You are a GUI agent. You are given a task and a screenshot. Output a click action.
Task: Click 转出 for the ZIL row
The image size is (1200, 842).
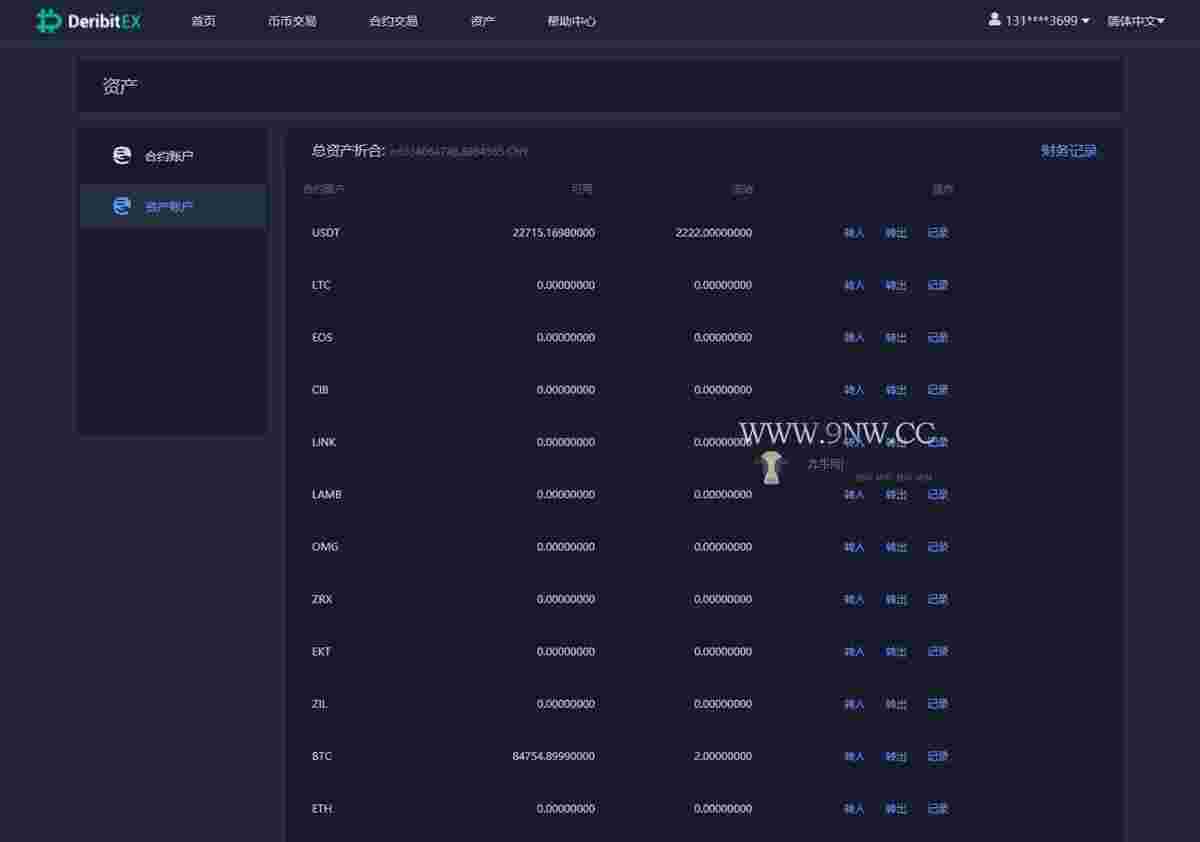tap(896, 704)
